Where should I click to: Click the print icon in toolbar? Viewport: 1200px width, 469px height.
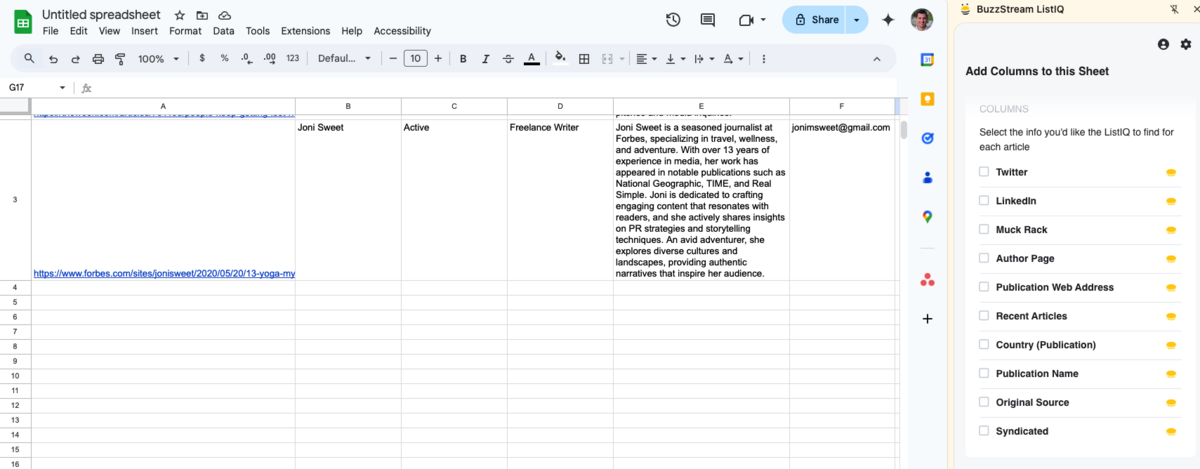pyautogui.click(x=98, y=59)
